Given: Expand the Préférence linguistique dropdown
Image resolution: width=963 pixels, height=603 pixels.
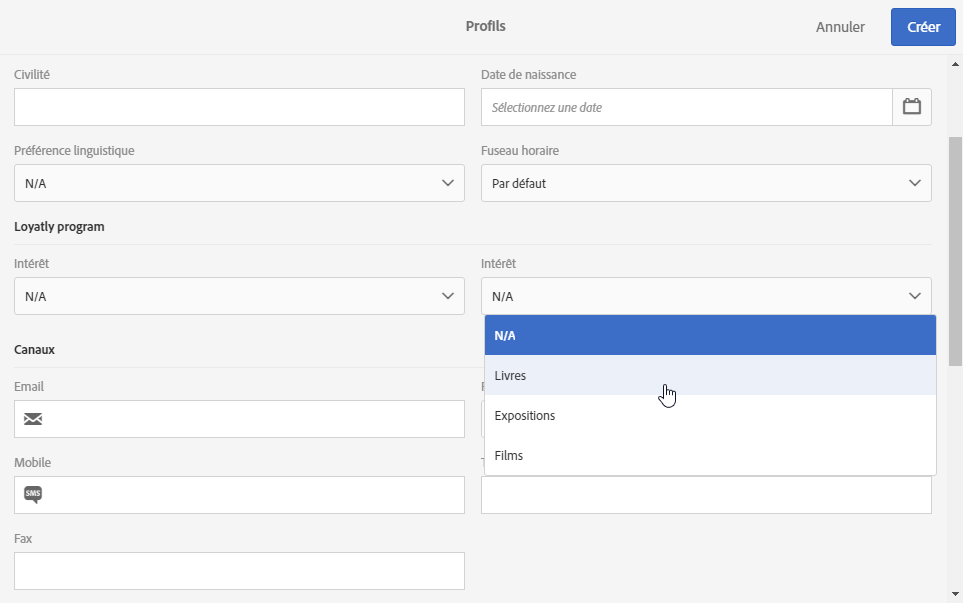Looking at the screenshot, I should tap(239, 183).
